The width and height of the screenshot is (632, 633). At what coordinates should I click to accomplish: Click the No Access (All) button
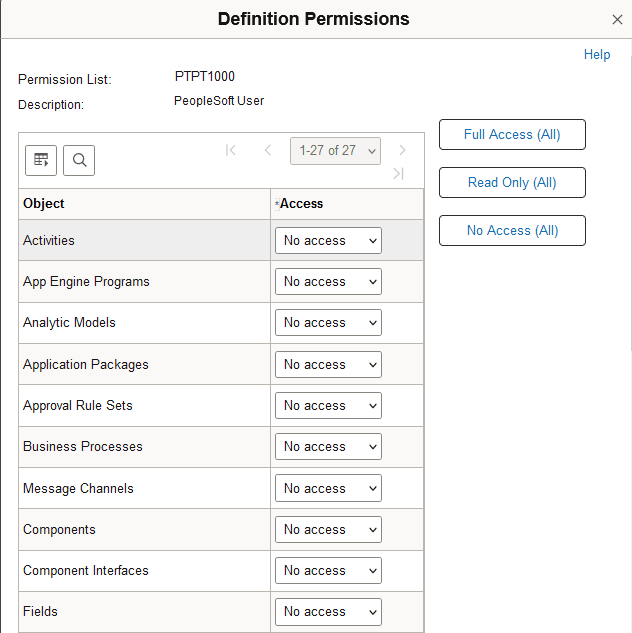pos(512,231)
